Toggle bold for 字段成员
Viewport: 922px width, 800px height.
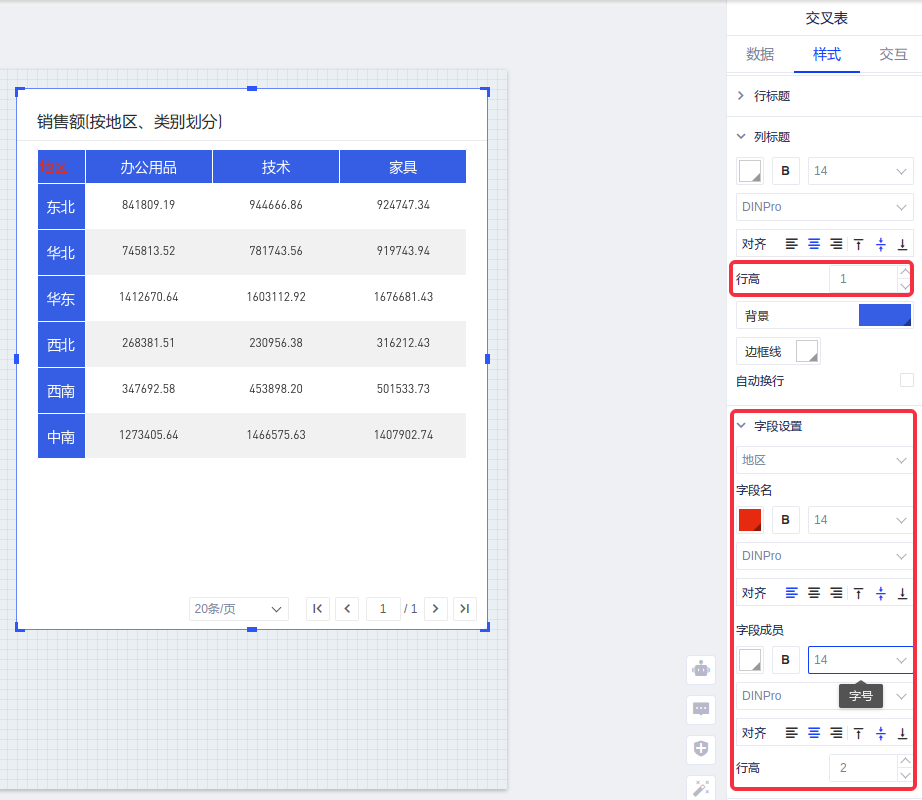click(x=785, y=660)
